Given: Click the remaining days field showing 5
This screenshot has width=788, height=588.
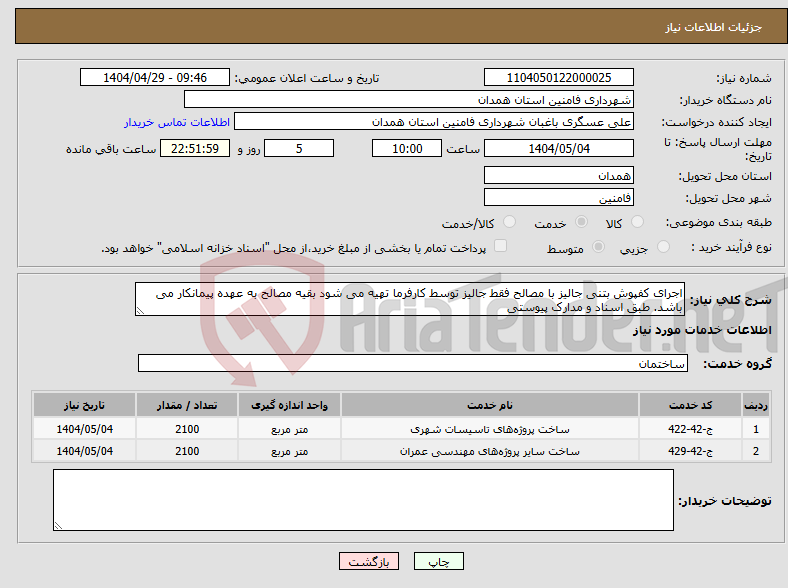Looking at the screenshot, I should click(x=299, y=148).
